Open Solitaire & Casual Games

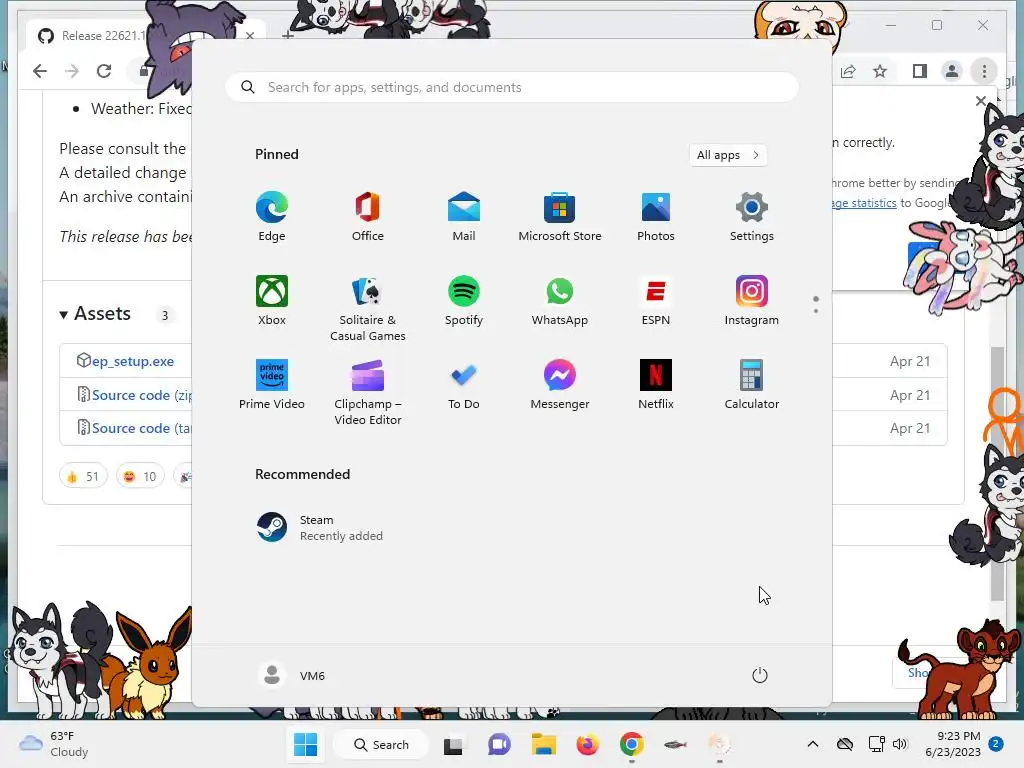click(368, 308)
